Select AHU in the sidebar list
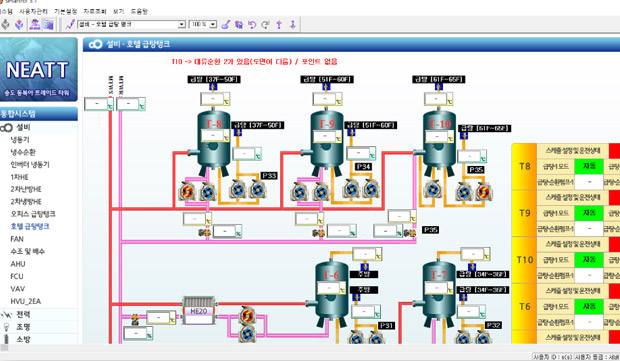Image resolution: width=620 pixels, height=361 pixels. pos(18,264)
